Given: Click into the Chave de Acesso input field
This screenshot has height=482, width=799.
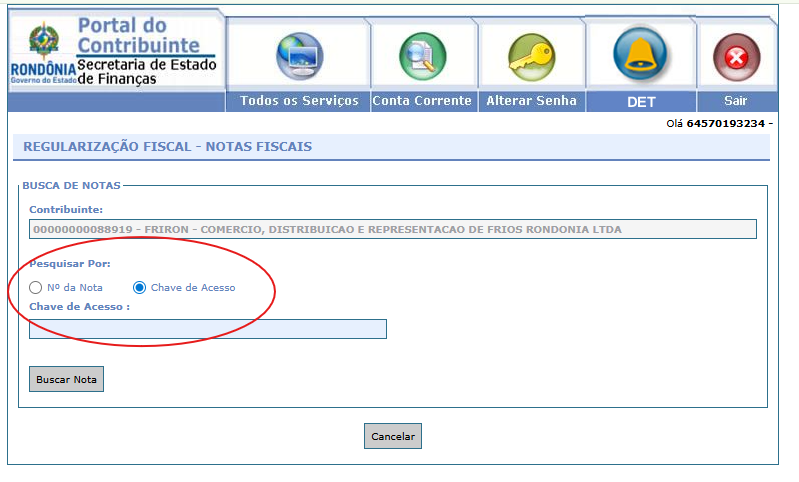Looking at the screenshot, I should tap(208, 329).
